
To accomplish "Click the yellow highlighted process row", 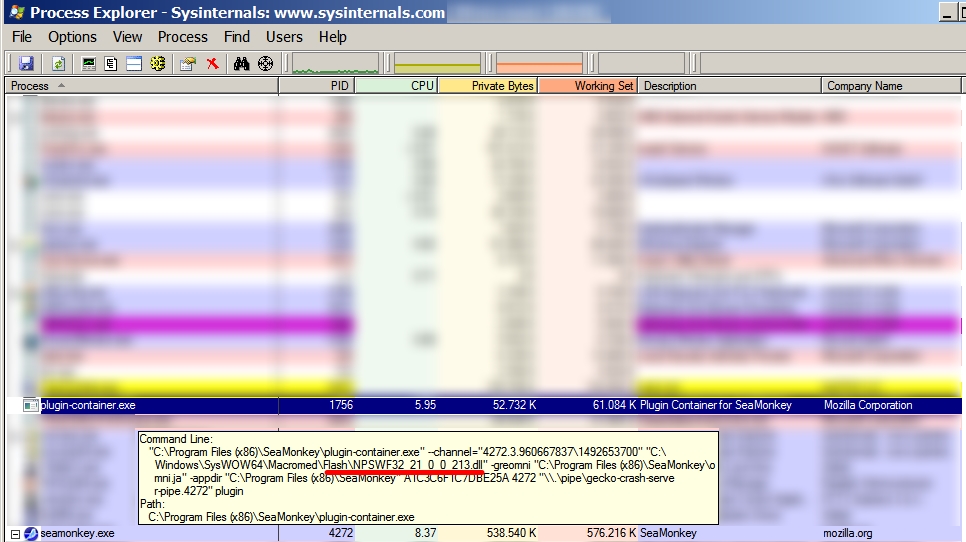I will coord(483,387).
